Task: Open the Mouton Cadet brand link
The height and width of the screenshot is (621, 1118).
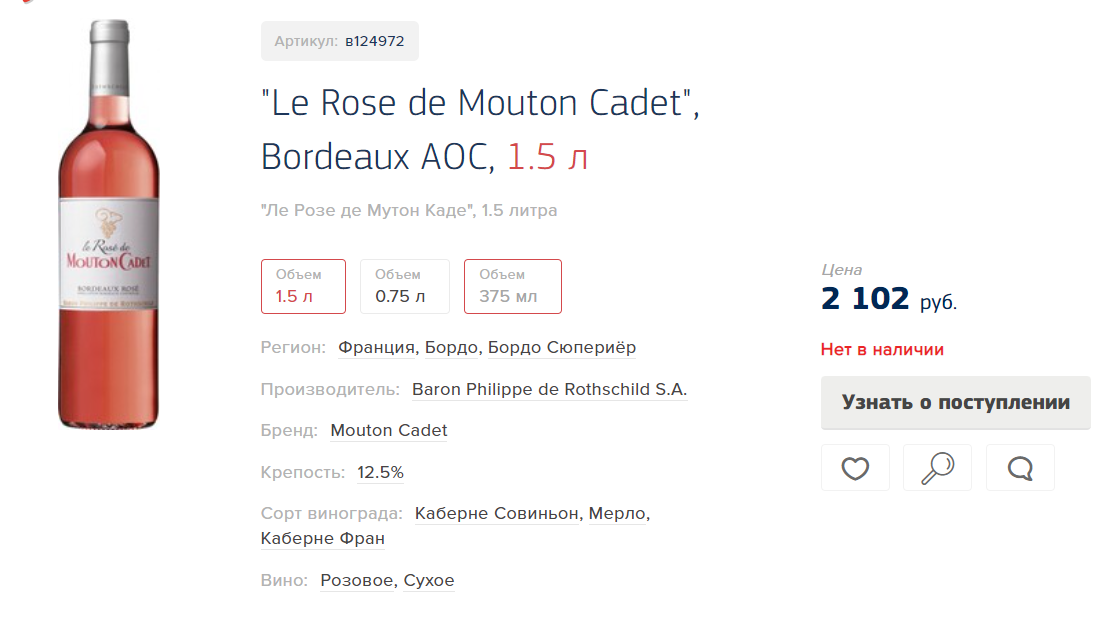Action: (x=389, y=431)
